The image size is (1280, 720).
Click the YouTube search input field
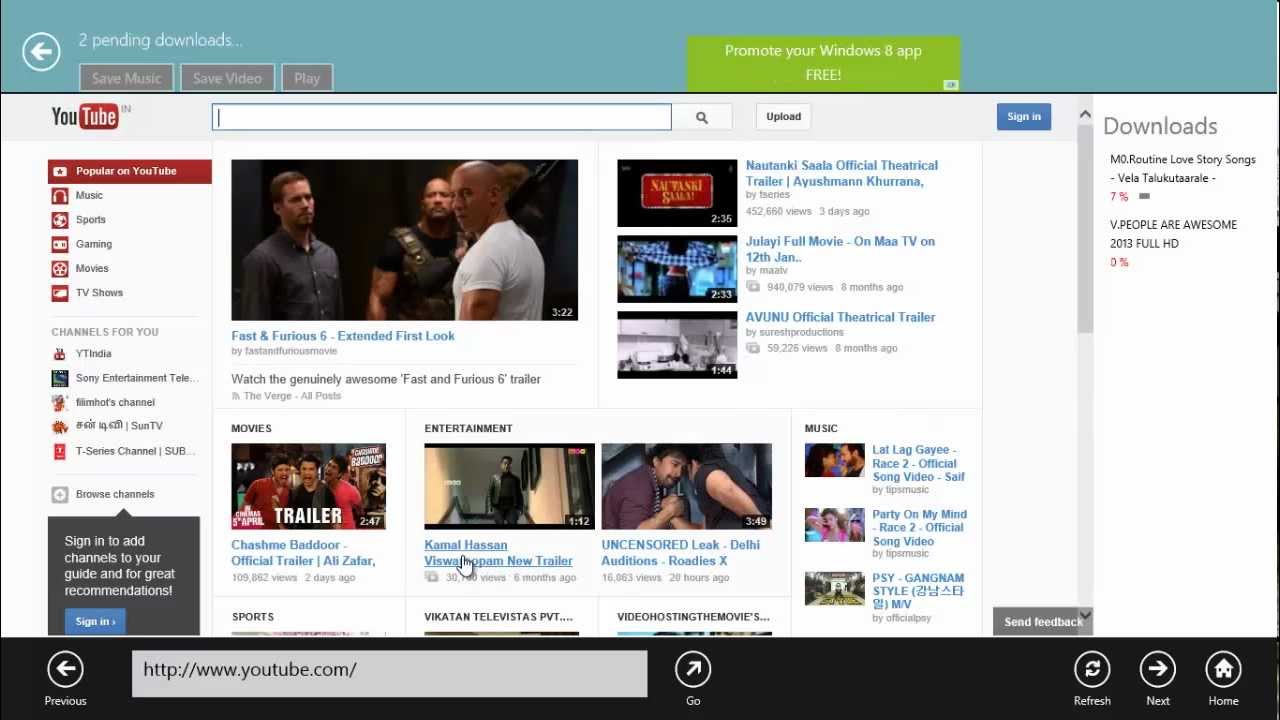(x=442, y=117)
